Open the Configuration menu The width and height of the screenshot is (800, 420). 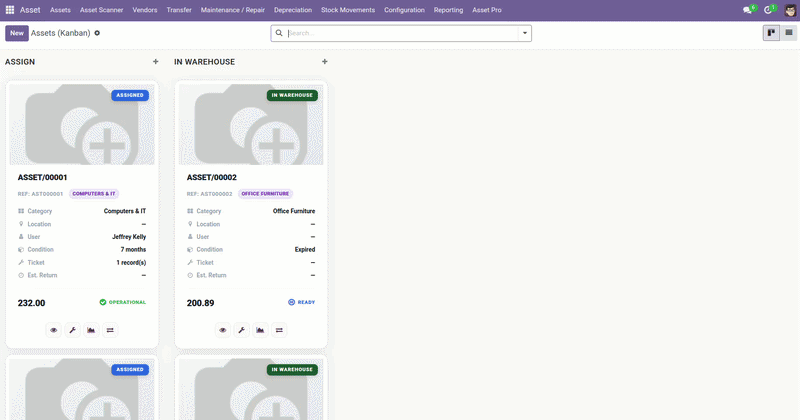[x=404, y=10]
